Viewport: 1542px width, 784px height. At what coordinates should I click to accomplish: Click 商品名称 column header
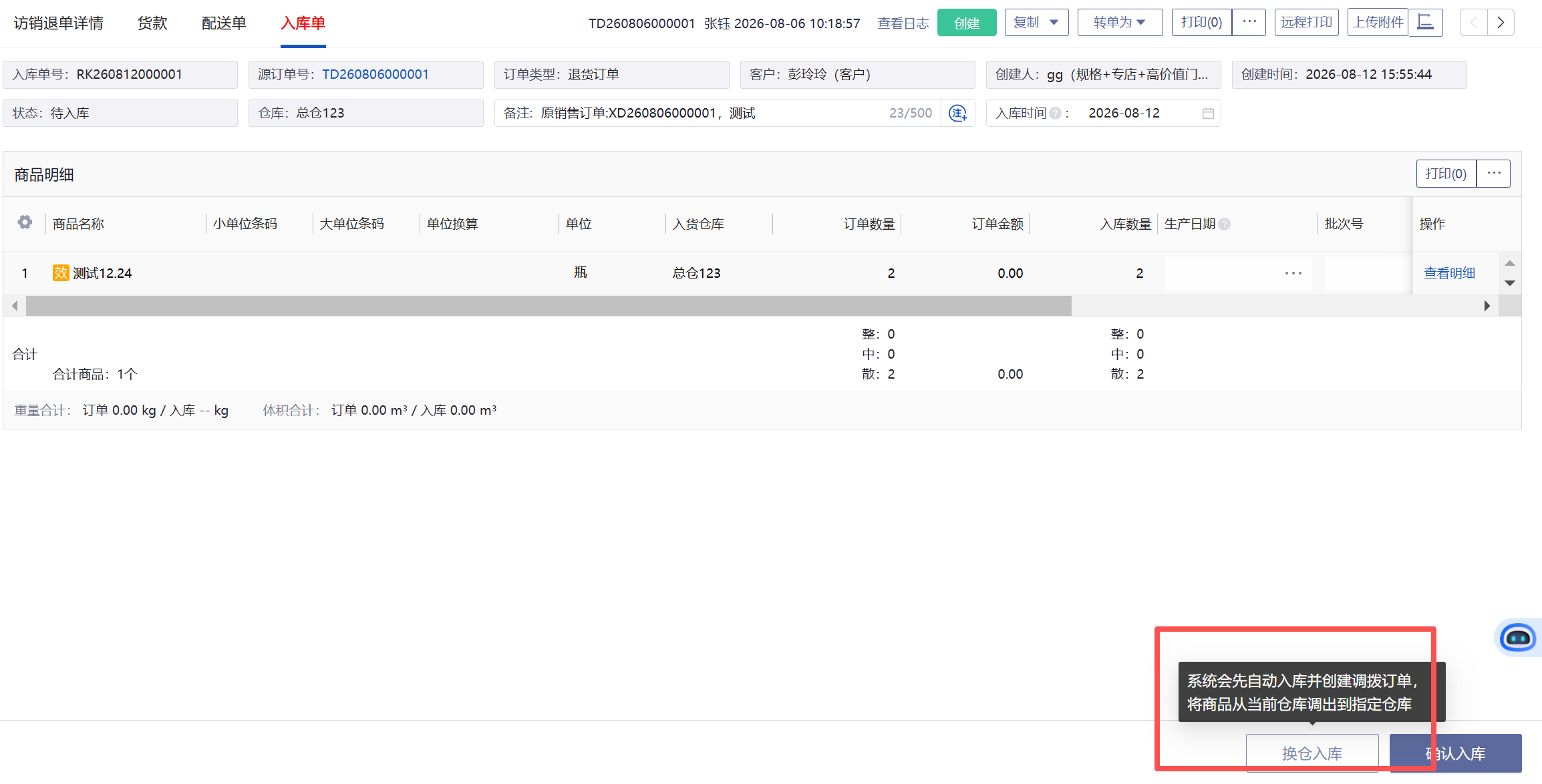tap(79, 224)
